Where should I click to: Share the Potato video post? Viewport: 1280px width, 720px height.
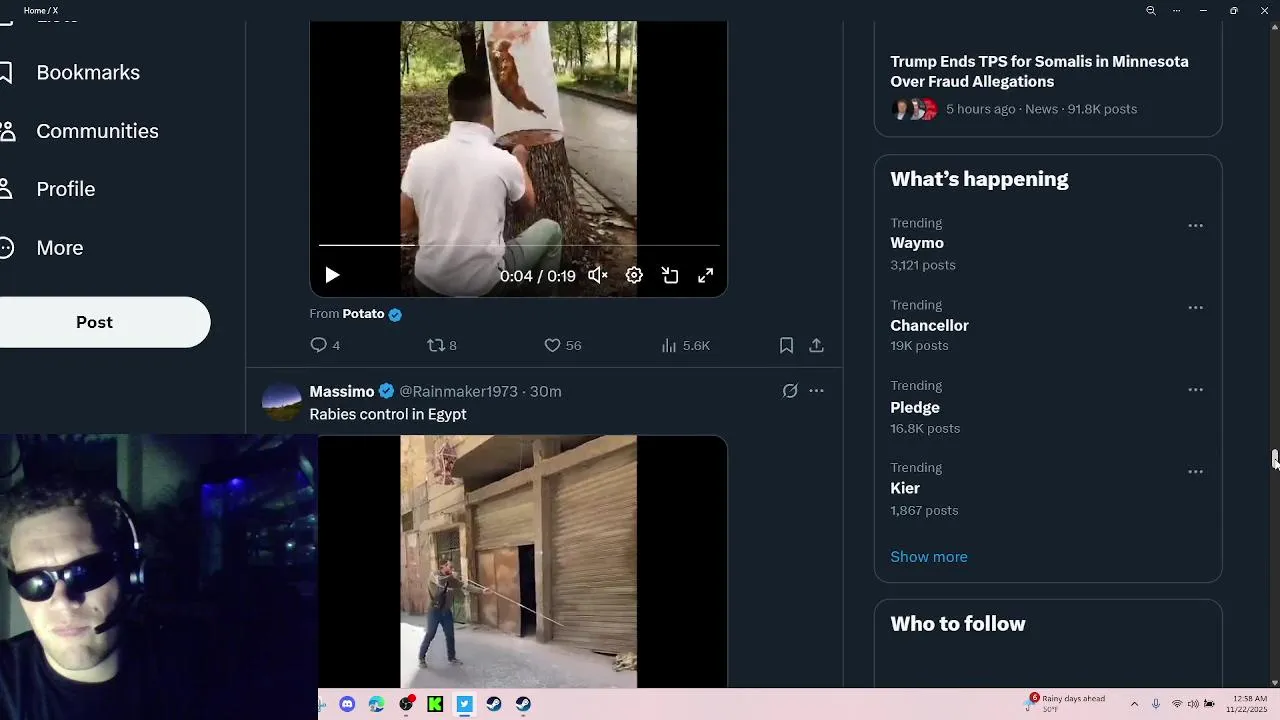tap(816, 345)
